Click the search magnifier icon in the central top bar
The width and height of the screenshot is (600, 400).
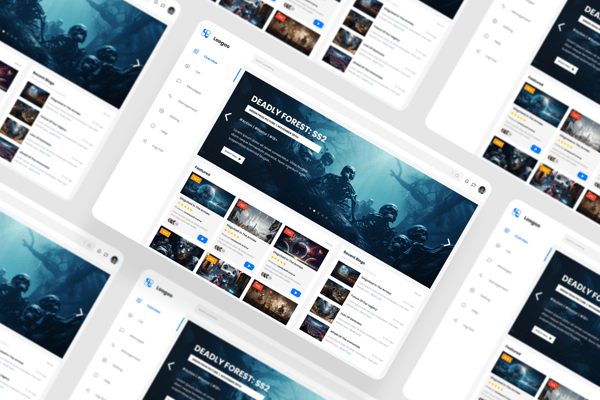pyautogui.click(x=456, y=175)
